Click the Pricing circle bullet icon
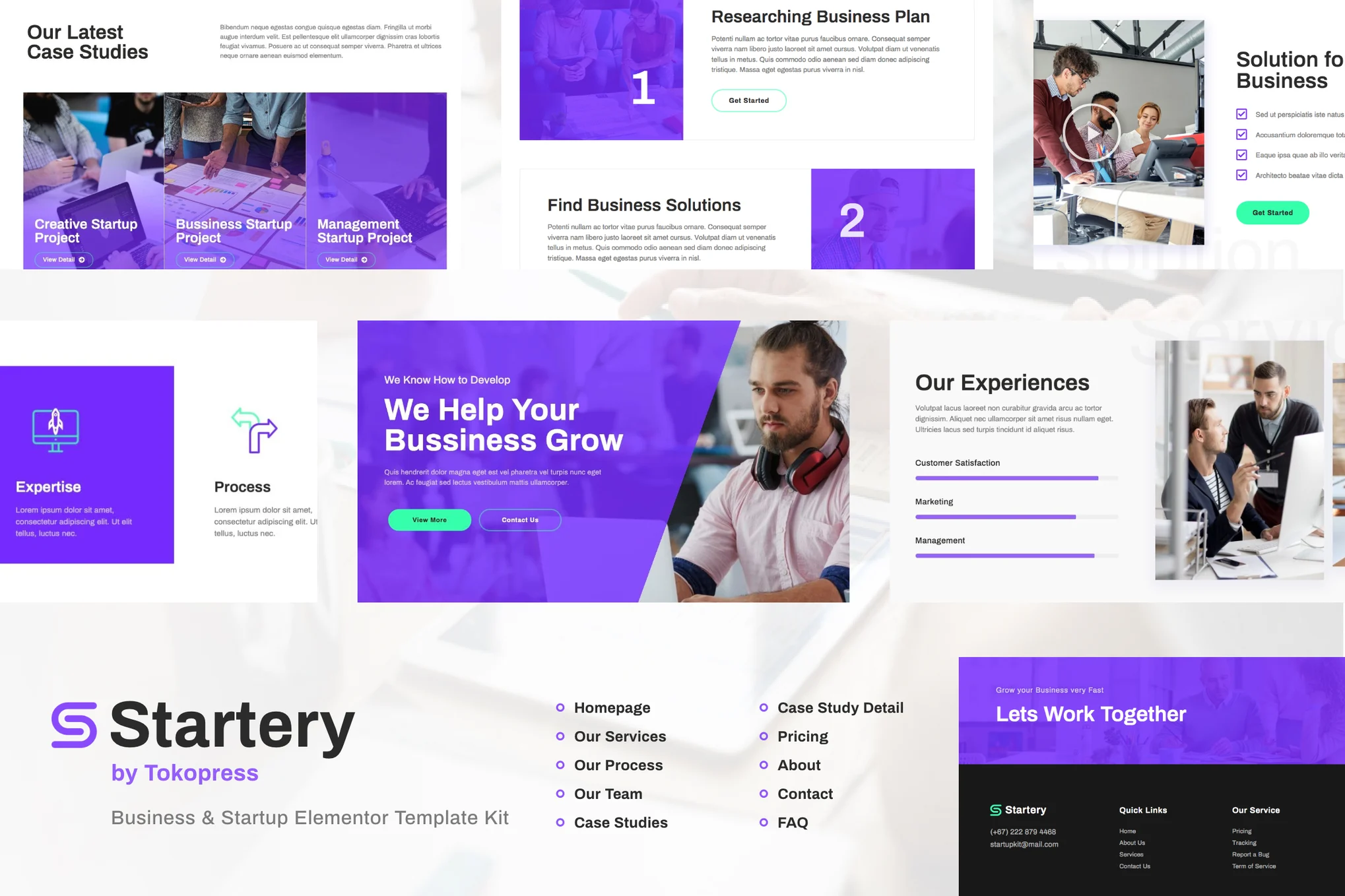 [762, 735]
